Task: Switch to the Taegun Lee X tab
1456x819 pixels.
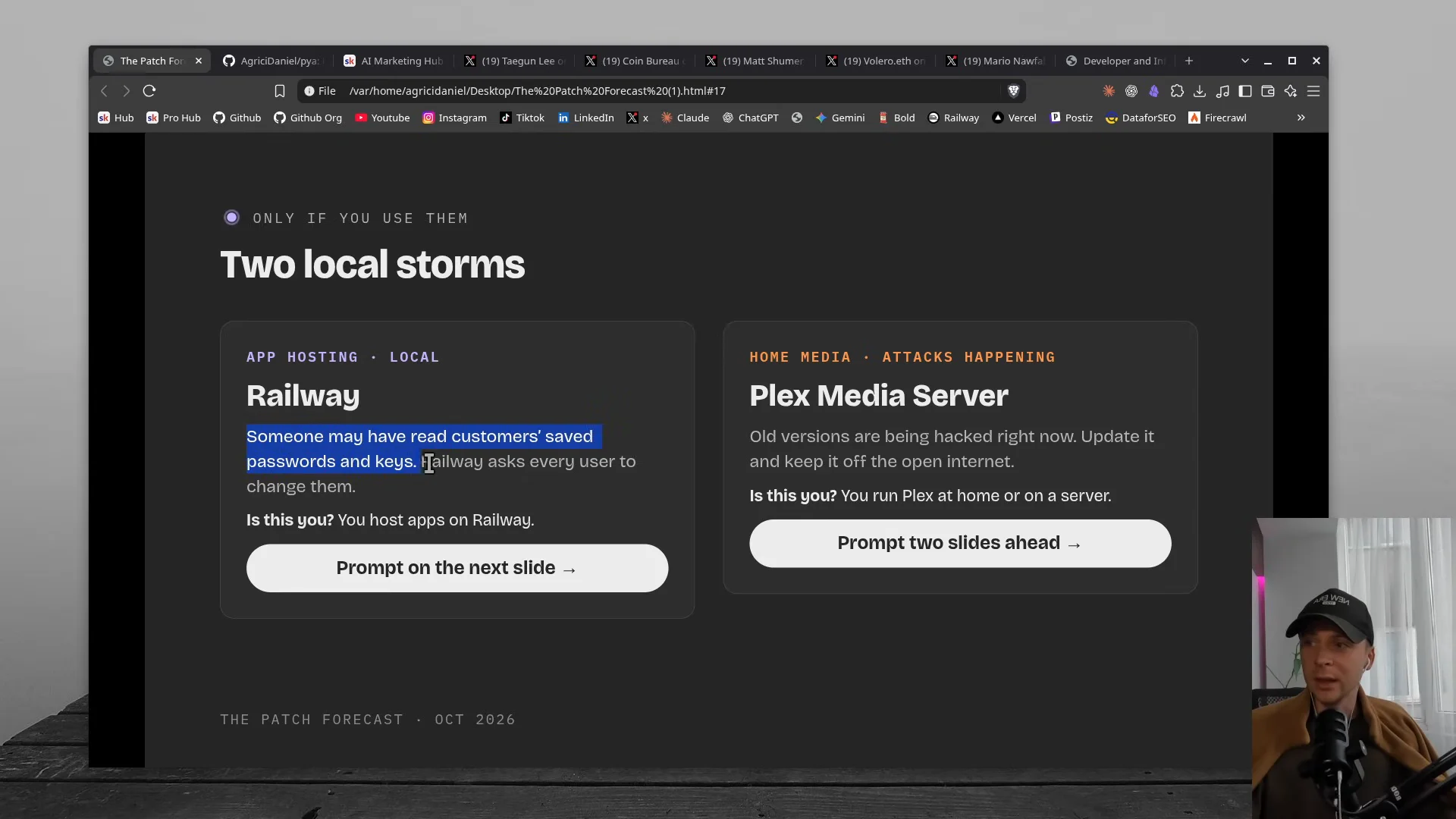Action: [x=515, y=61]
